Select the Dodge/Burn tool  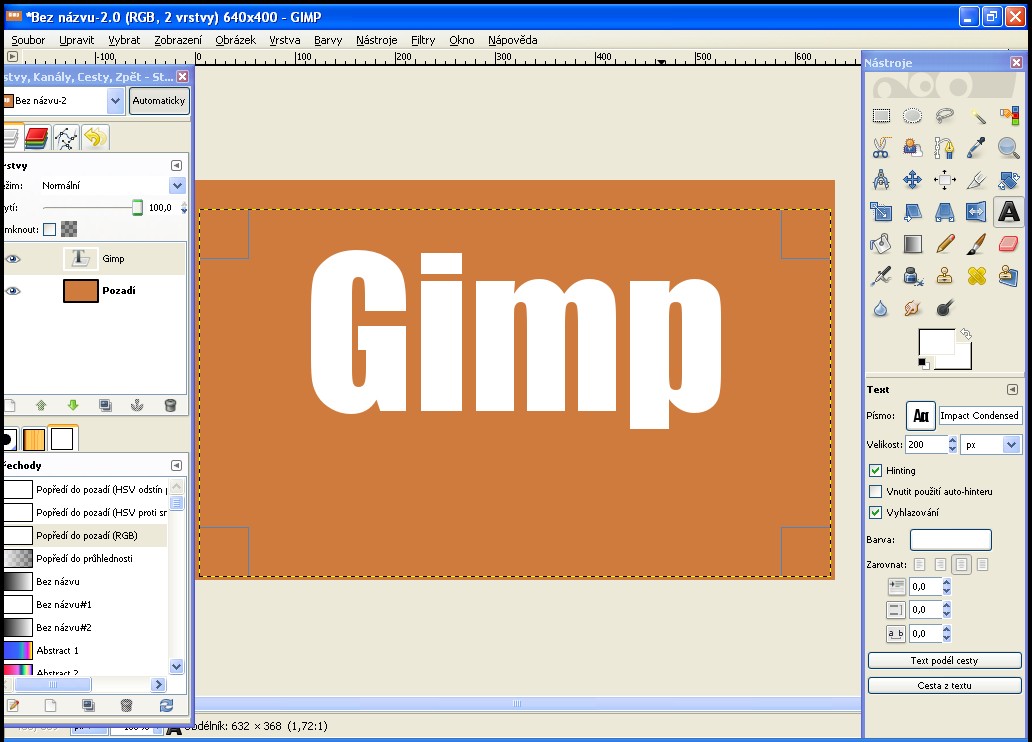[x=944, y=307]
